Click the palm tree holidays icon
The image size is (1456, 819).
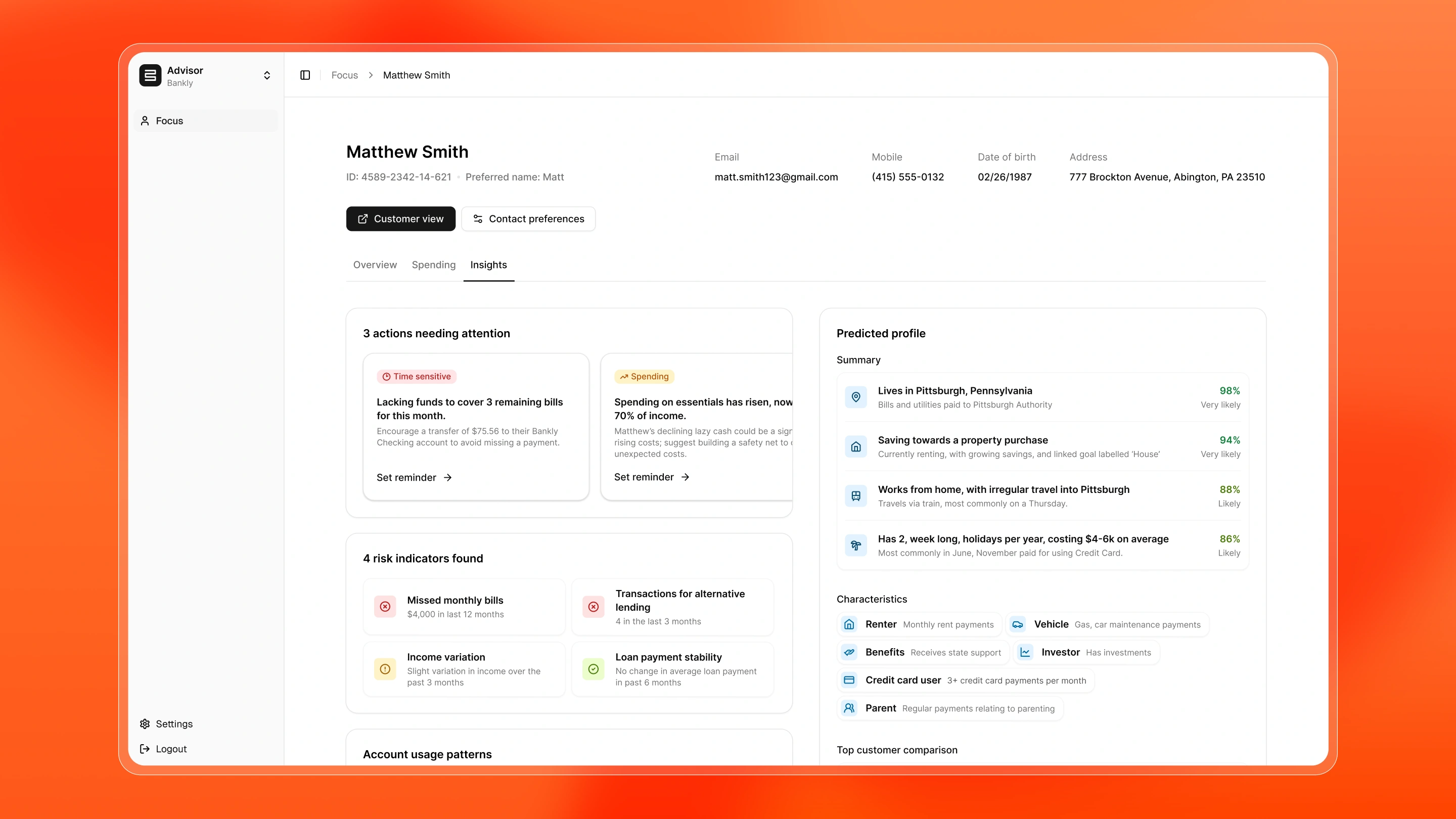point(856,545)
